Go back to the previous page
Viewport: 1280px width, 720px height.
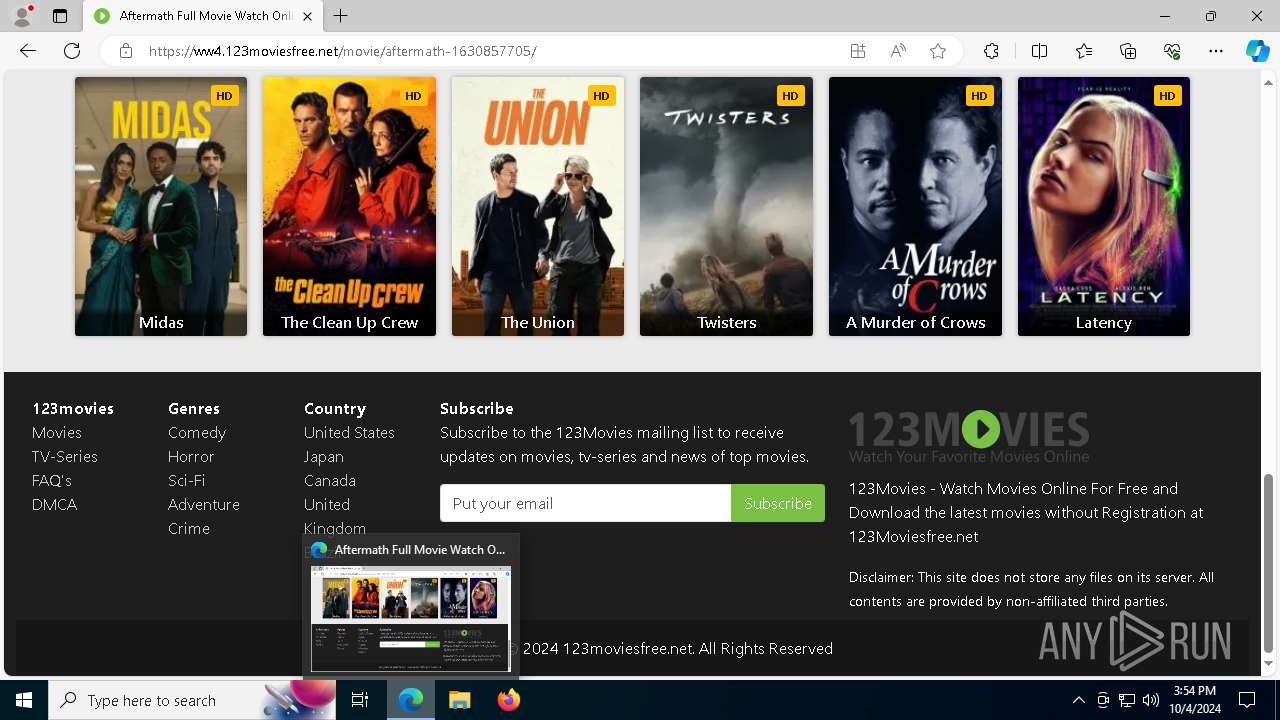(28, 51)
